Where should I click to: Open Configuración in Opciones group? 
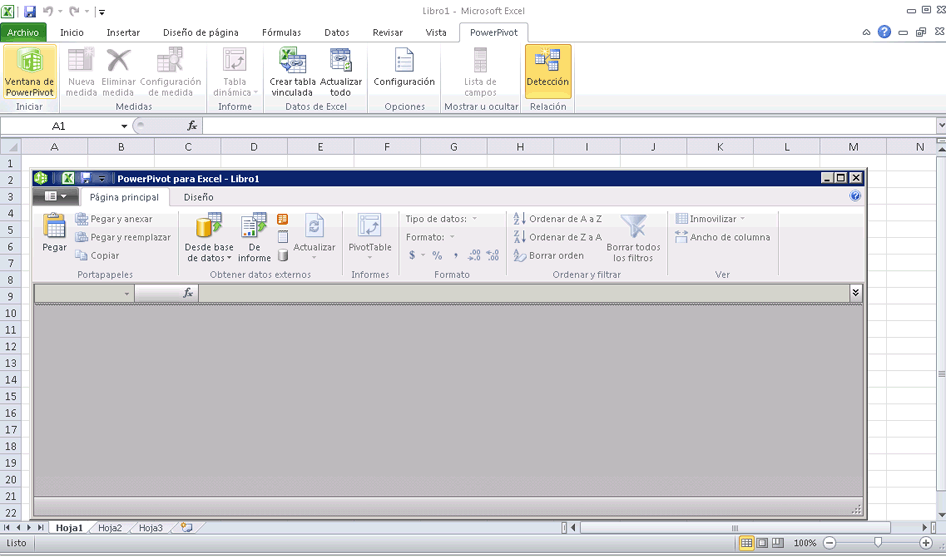(404, 68)
